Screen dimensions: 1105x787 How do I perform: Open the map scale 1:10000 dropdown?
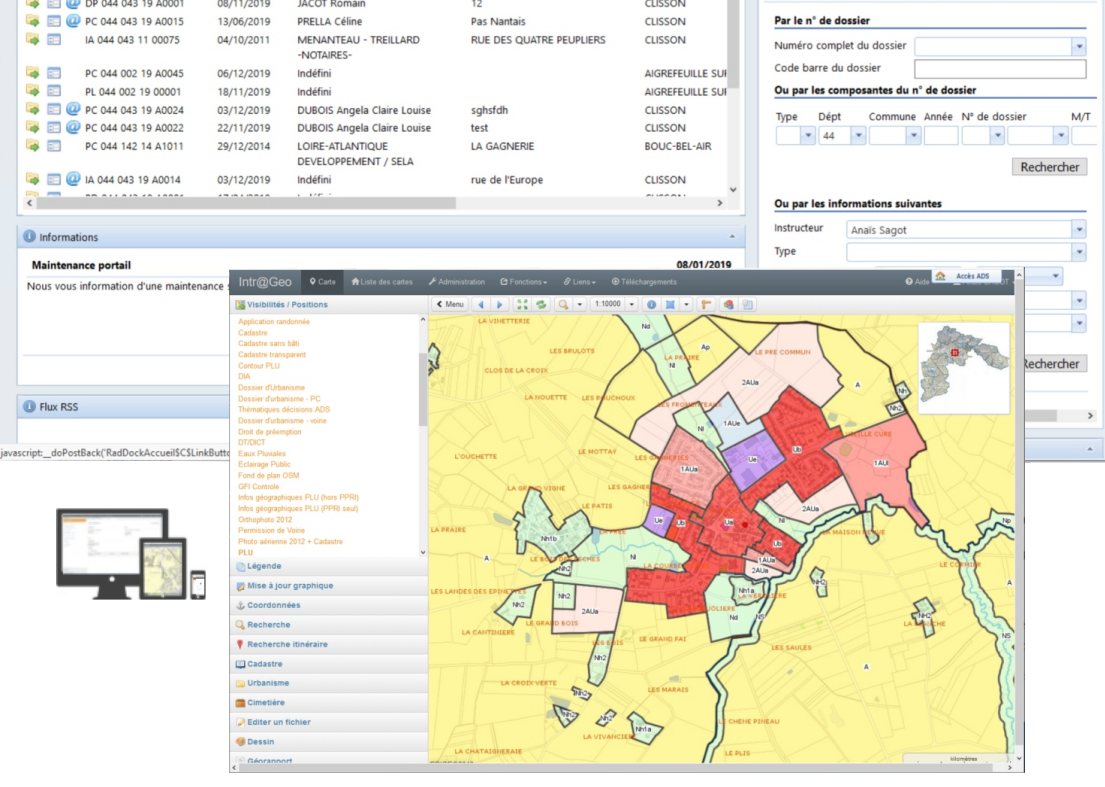coord(632,304)
